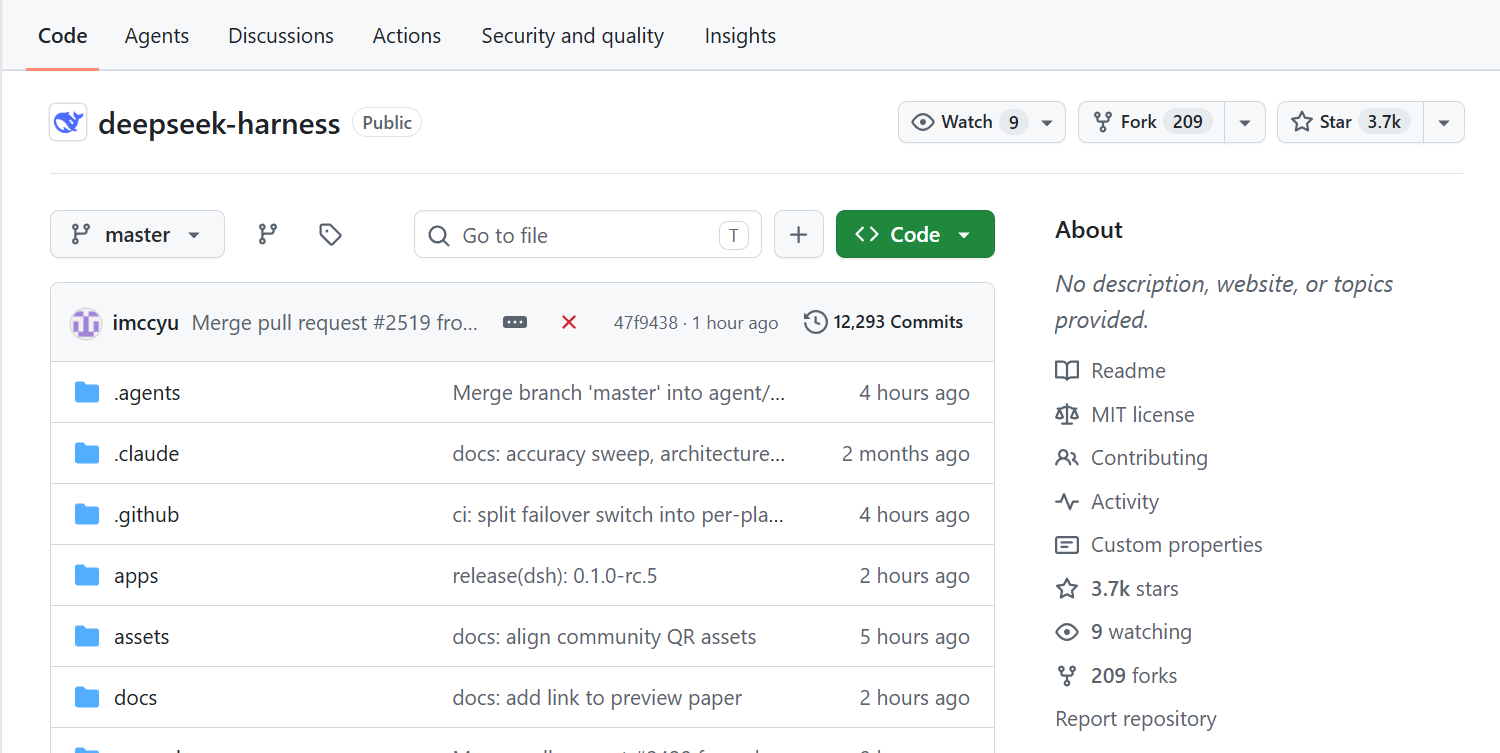
Task: Switch to the Code tab
Action: click(x=63, y=36)
